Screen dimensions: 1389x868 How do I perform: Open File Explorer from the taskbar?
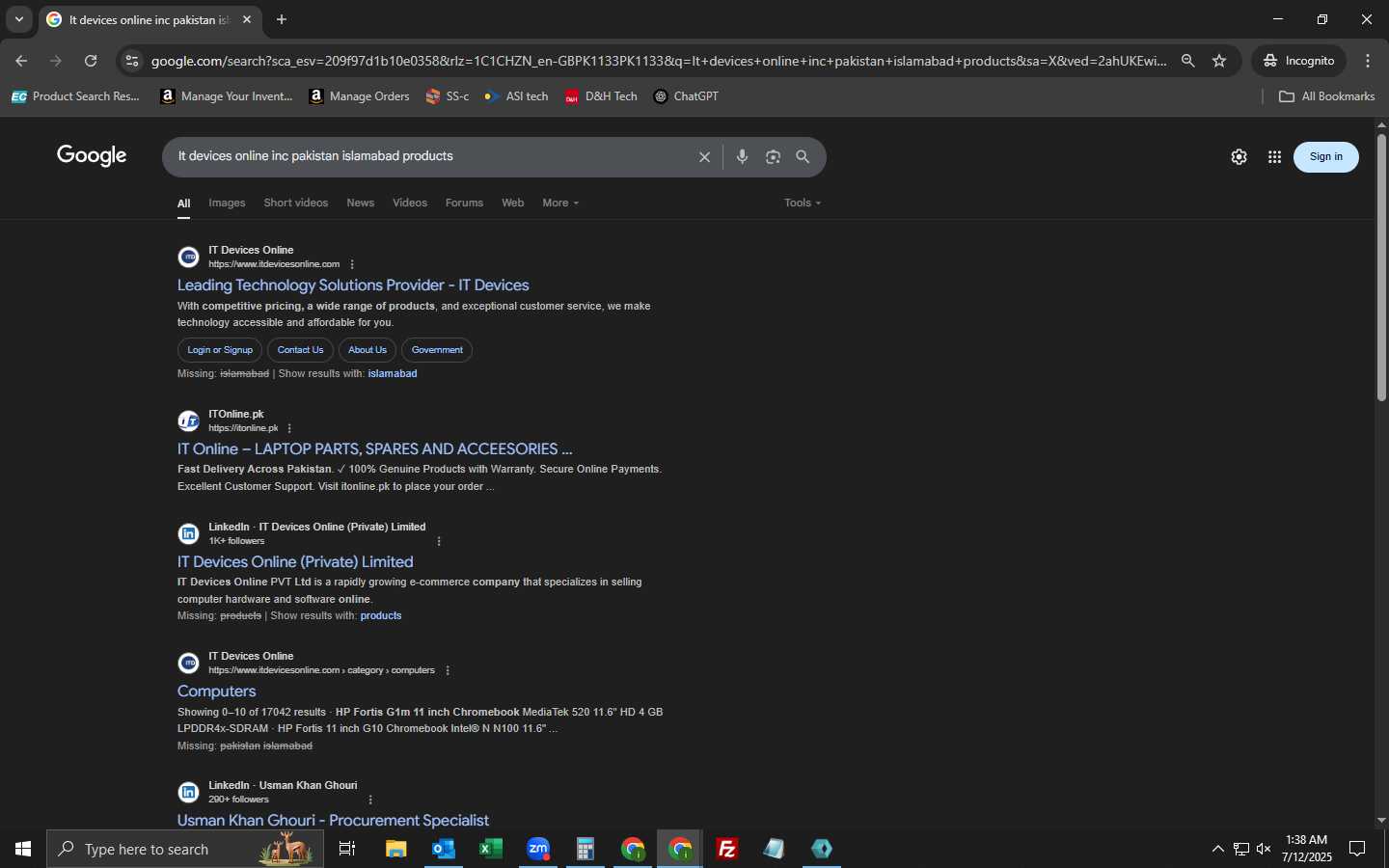395,849
